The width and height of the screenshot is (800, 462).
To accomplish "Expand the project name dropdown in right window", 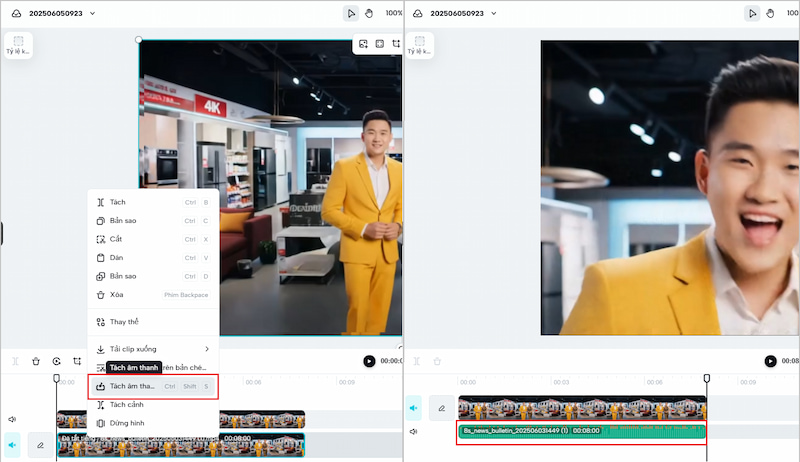I will pyautogui.click(x=493, y=13).
